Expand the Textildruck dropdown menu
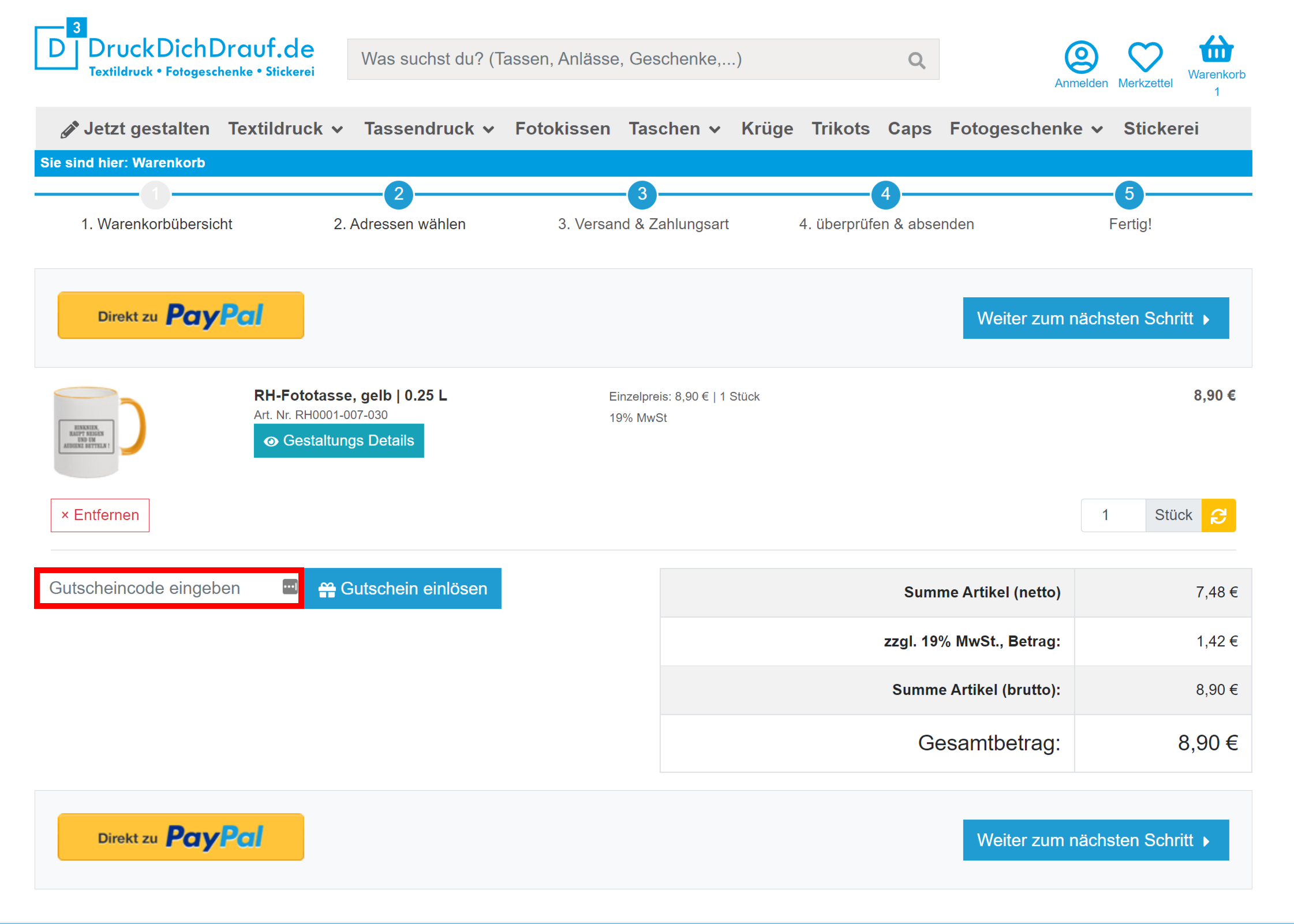 coord(286,129)
